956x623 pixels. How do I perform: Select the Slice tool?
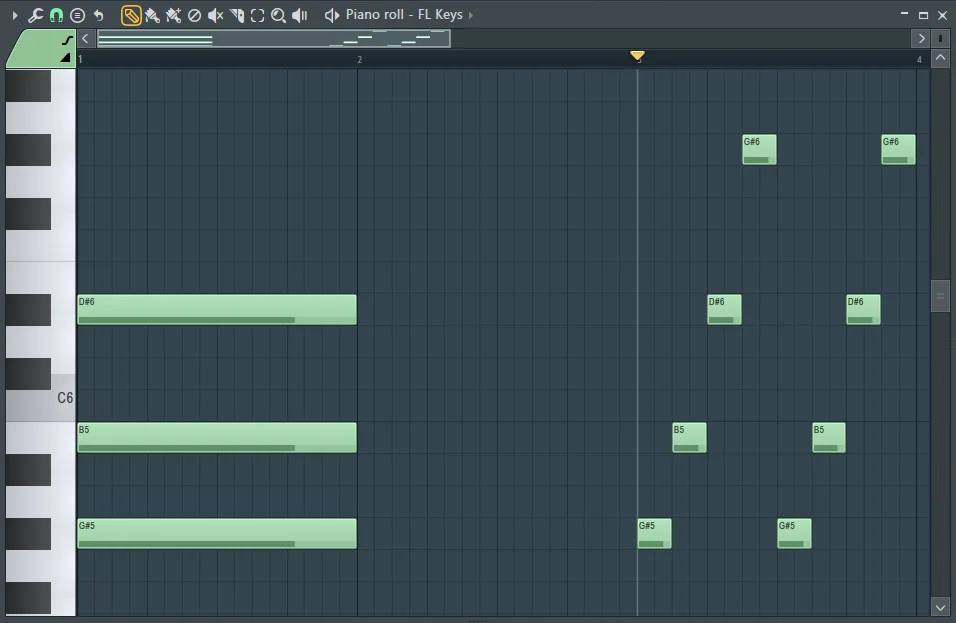point(237,15)
